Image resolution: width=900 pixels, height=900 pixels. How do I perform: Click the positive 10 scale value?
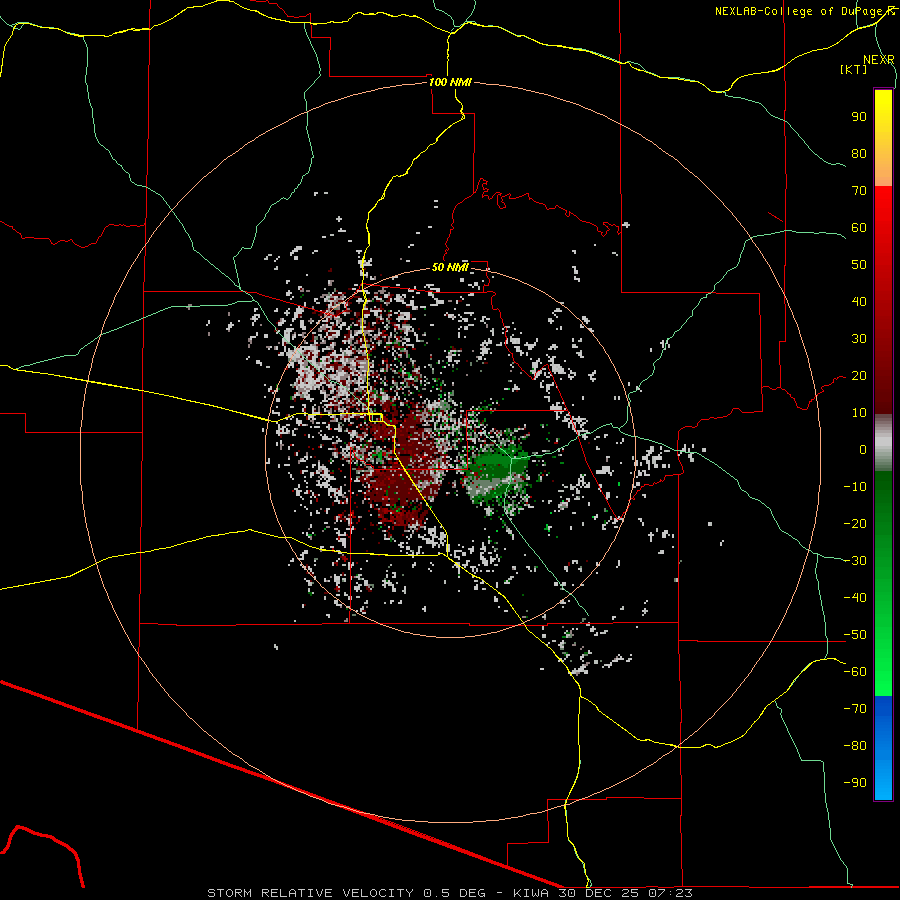point(859,413)
